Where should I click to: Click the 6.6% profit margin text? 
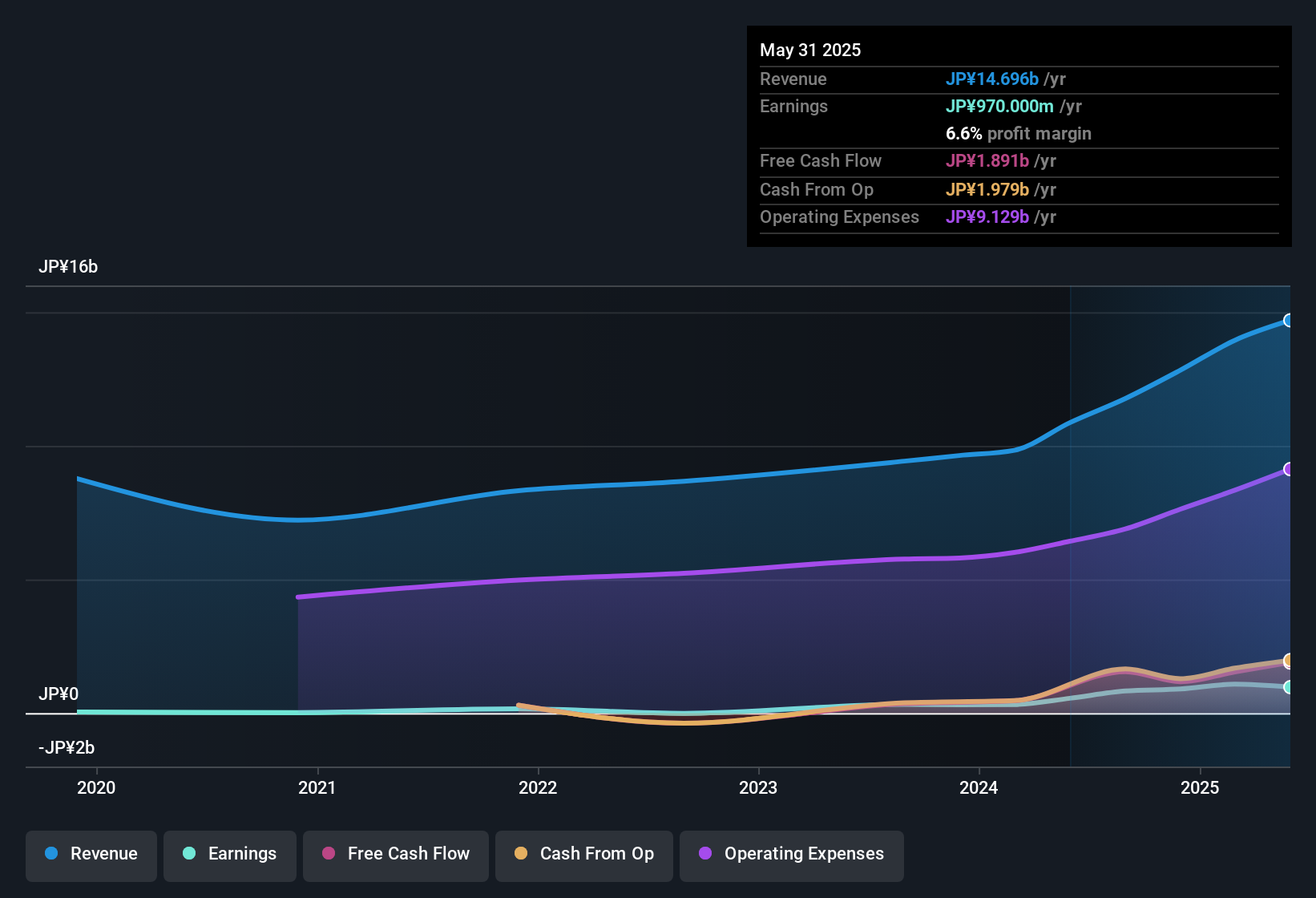[1019, 134]
